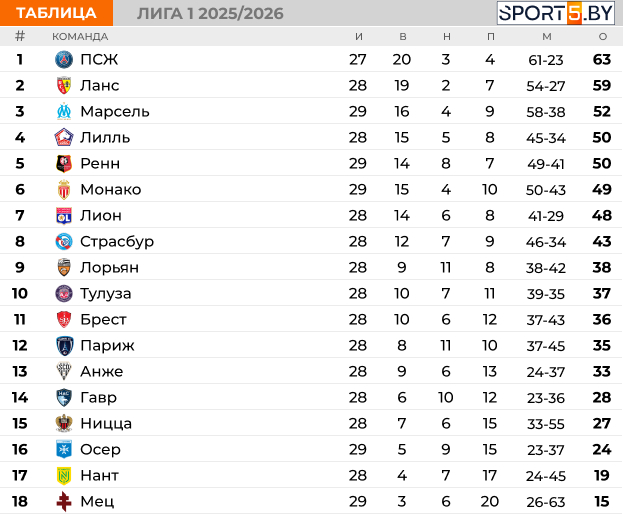Click PSG's 63 points value
The width and height of the screenshot is (623, 514).
[x=601, y=60]
